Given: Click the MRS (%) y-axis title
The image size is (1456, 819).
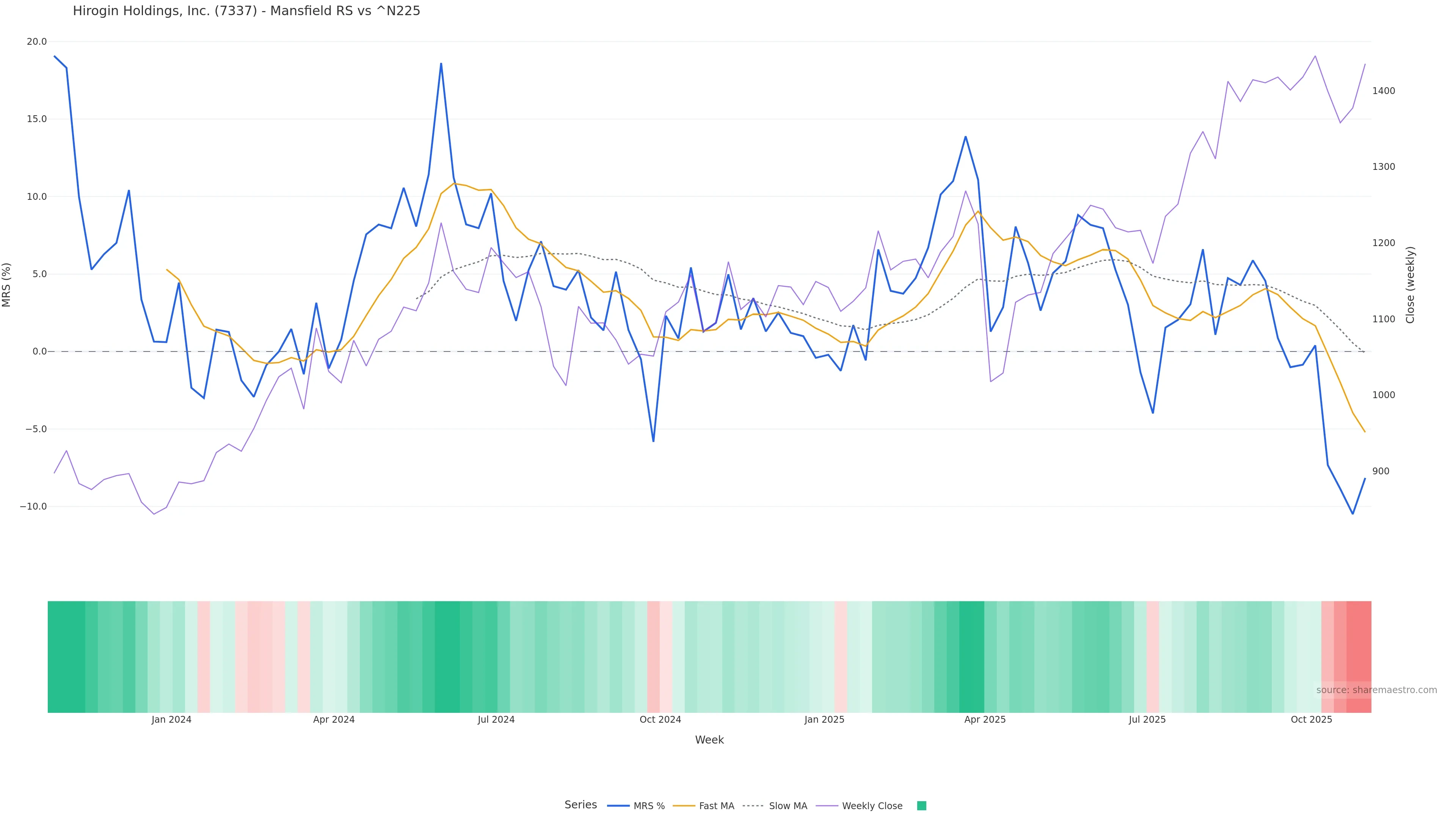Looking at the screenshot, I should [x=7, y=285].
